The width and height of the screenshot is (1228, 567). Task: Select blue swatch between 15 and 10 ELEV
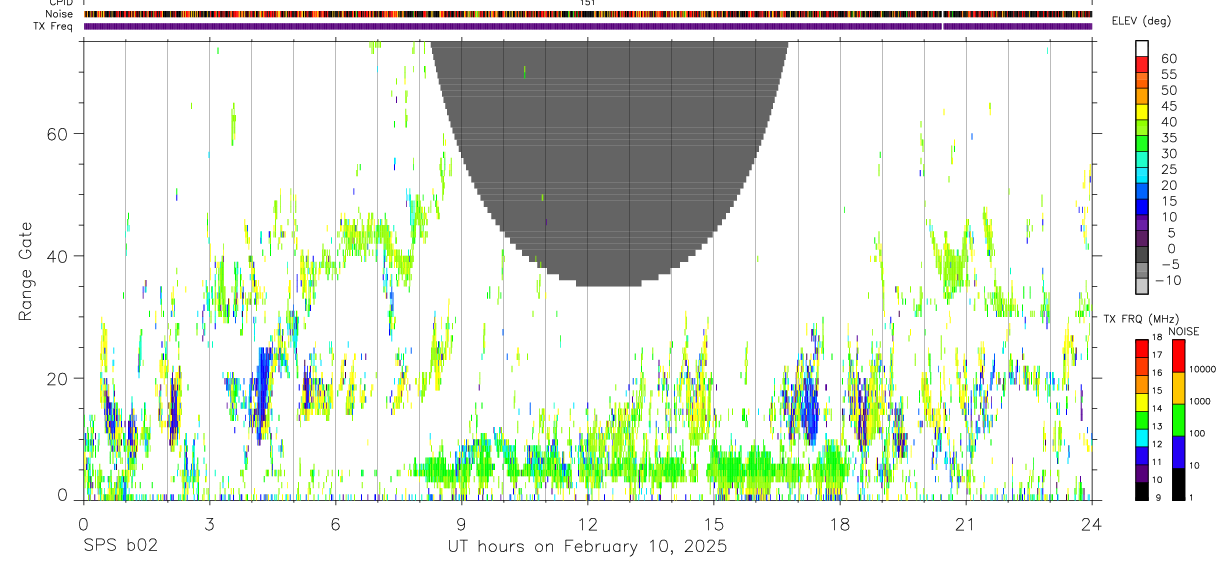[1142, 208]
